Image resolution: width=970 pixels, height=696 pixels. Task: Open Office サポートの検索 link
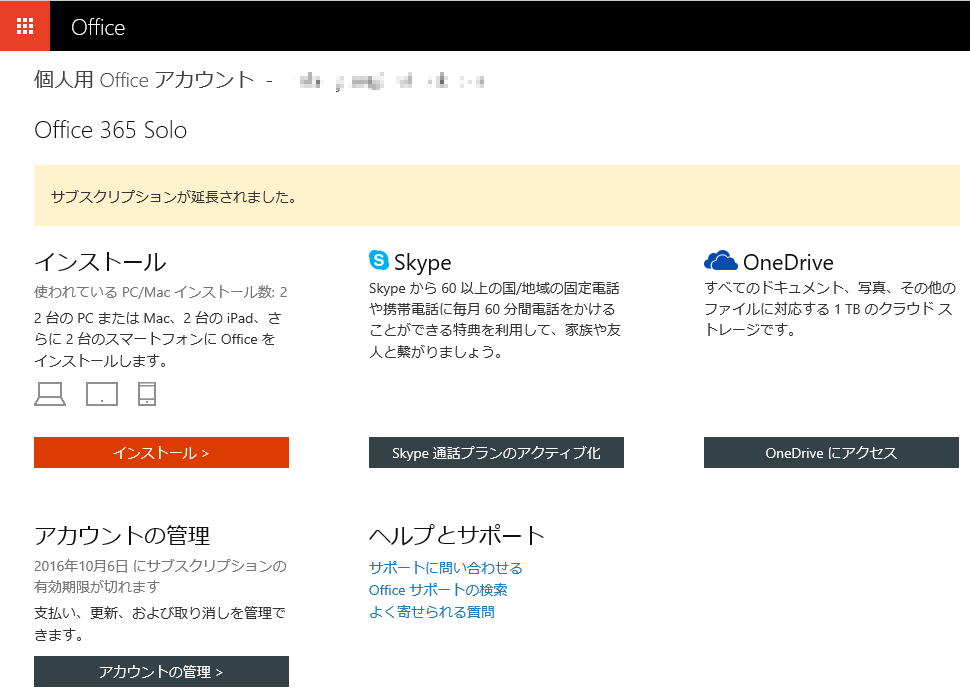tap(438, 590)
